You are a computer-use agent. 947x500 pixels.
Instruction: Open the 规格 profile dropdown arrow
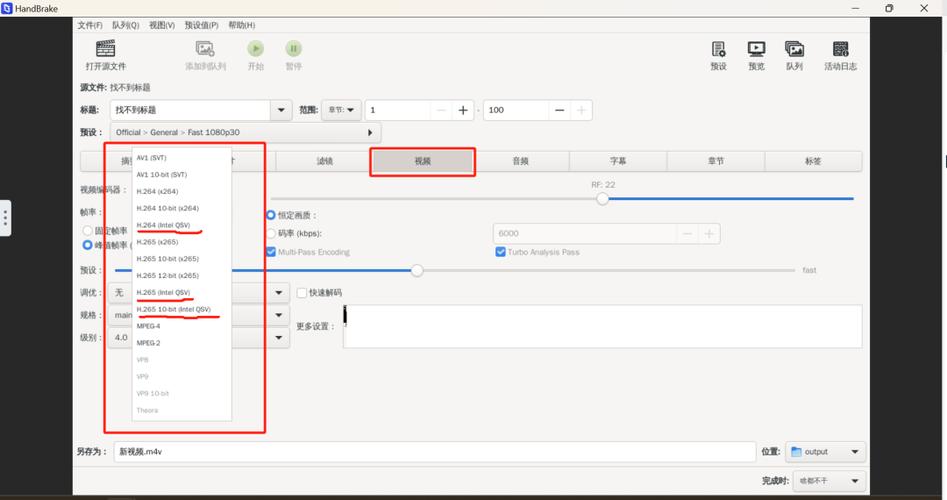(x=278, y=315)
